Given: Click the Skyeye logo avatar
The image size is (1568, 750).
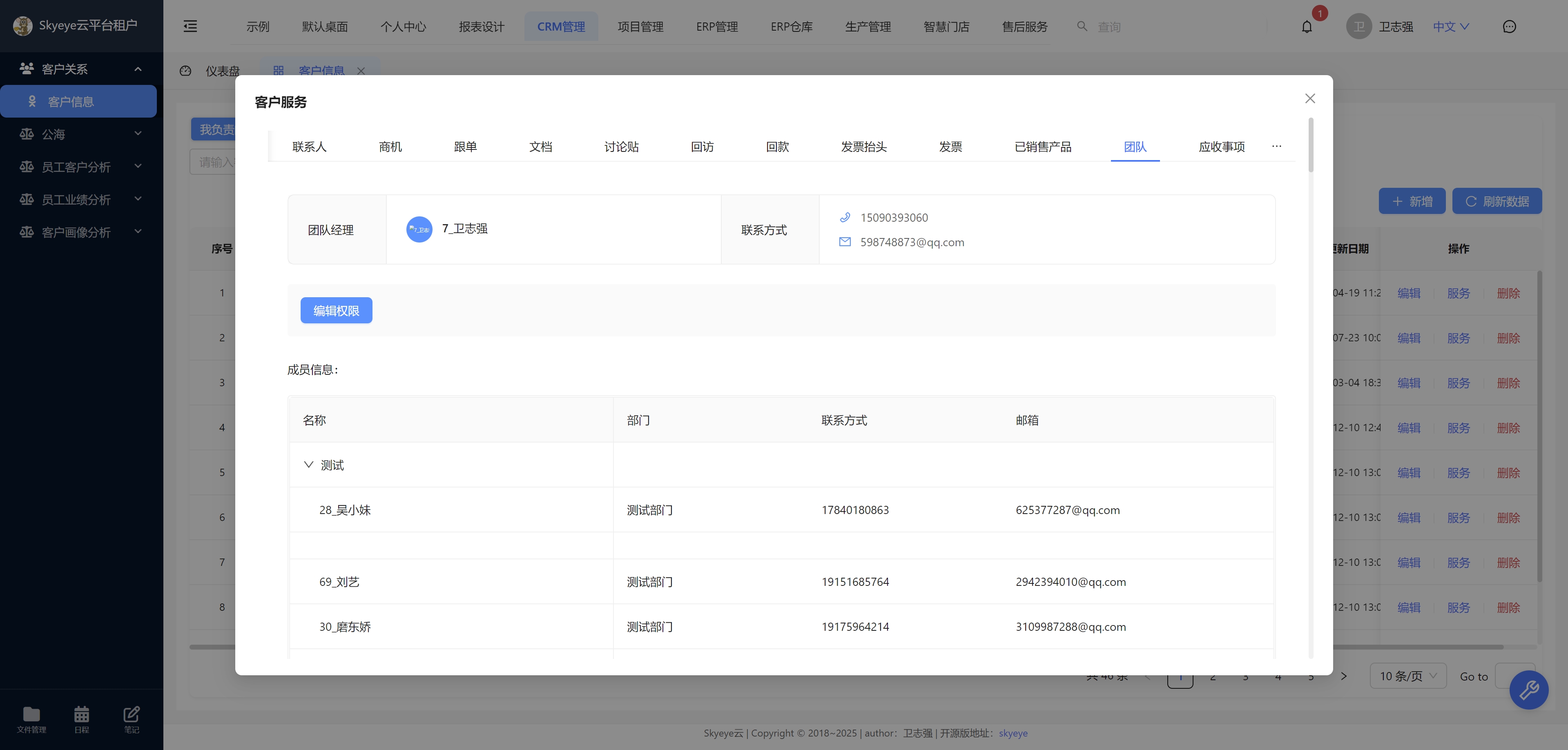Looking at the screenshot, I should pyautogui.click(x=22, y=26).
